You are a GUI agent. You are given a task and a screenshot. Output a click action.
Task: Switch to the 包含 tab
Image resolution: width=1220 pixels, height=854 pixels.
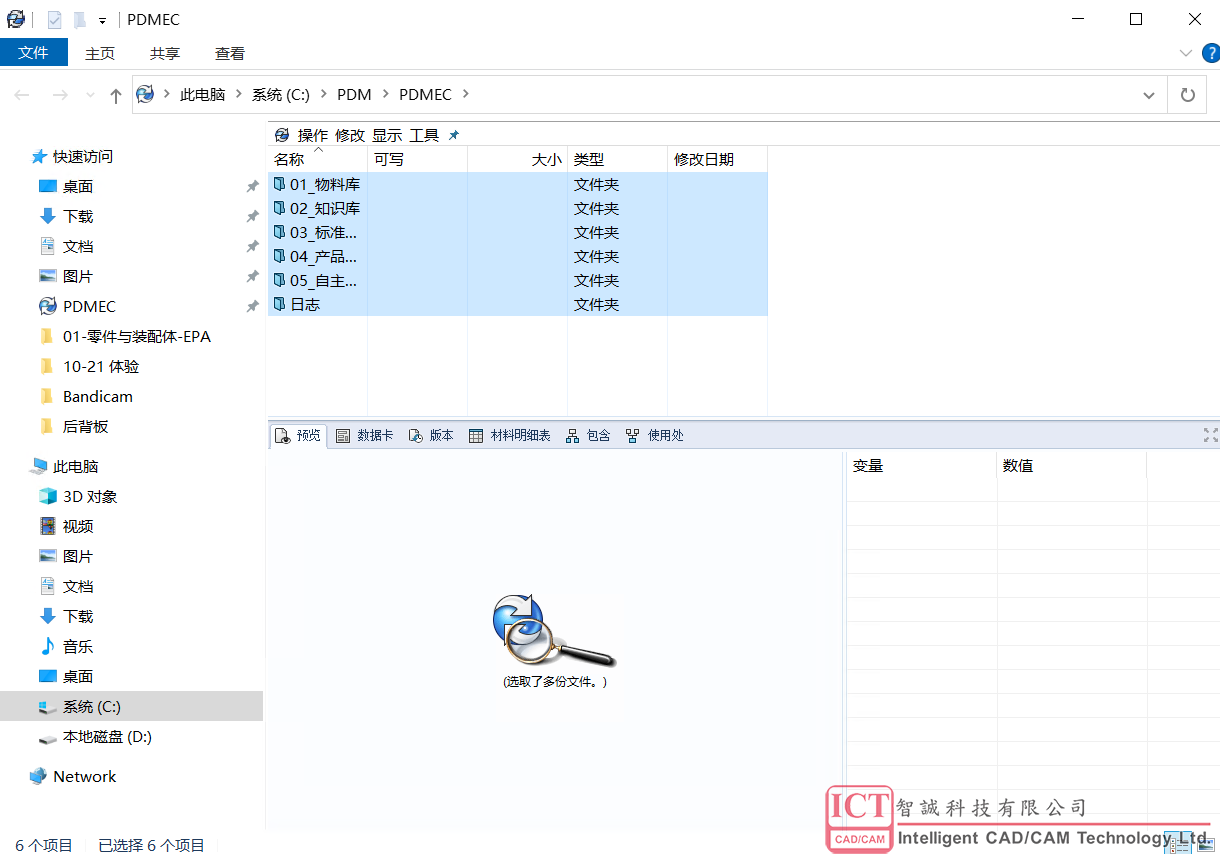pos(588,436)
